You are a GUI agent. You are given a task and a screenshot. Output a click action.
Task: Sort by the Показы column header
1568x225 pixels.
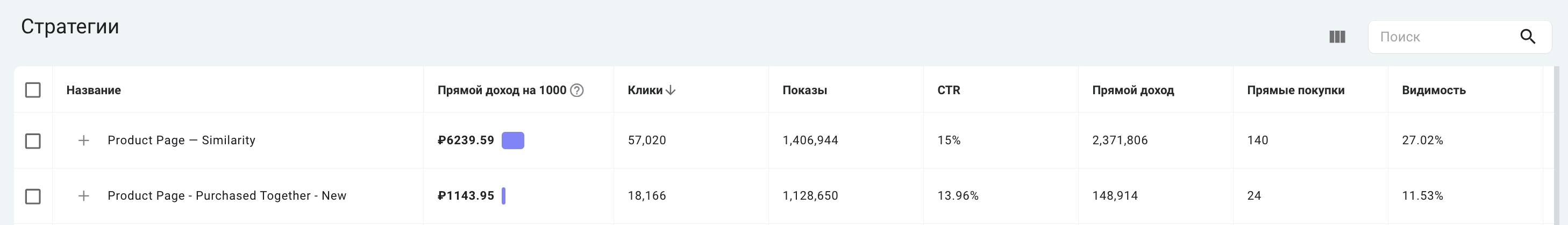pos(804,90)
